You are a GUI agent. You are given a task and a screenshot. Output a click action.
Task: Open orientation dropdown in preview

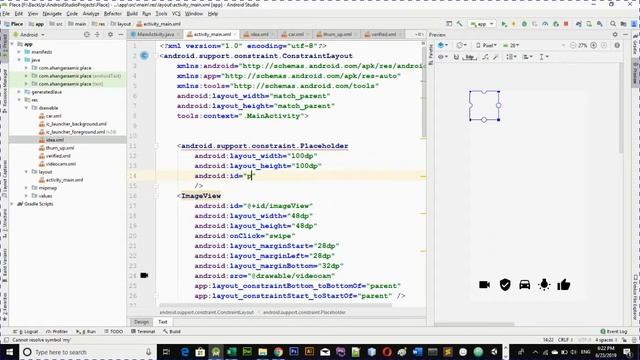coord(462,45)
